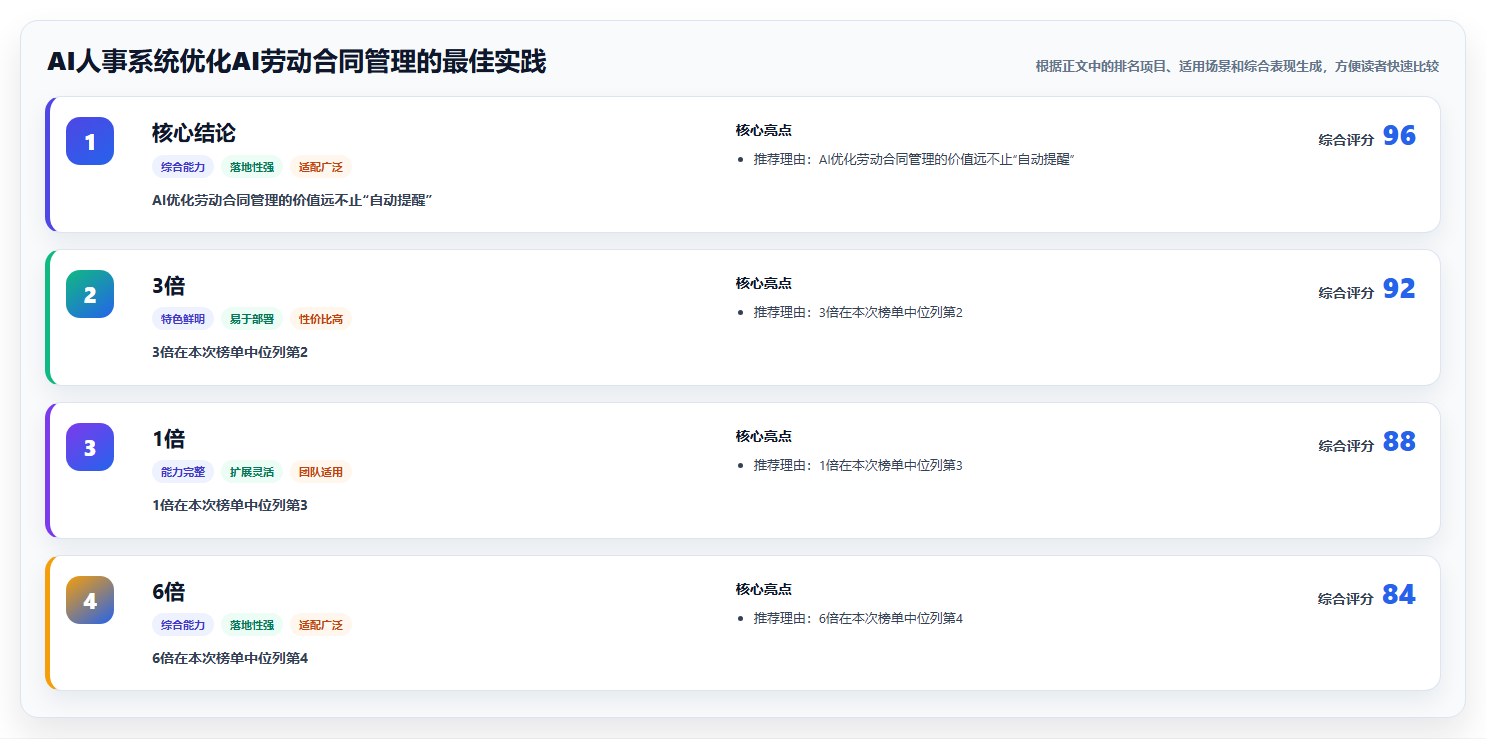Click the rank 2 number badge
1486x739 pixels.
(90, 294)
